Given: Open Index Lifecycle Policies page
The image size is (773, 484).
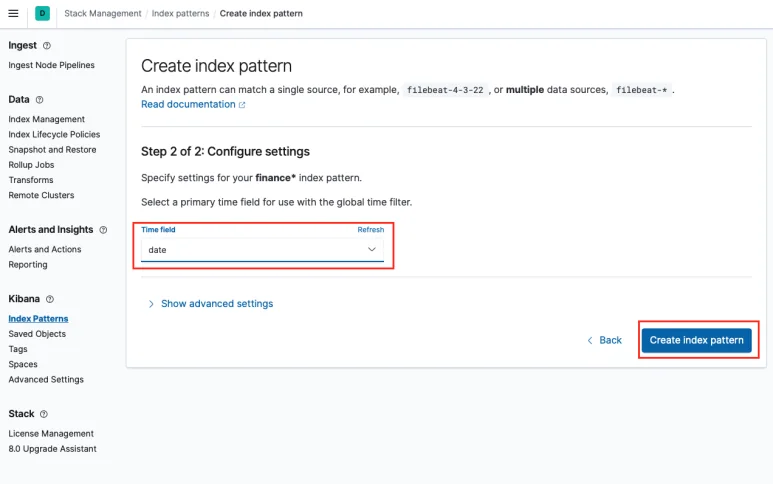Looking at the screenshot, I should (54, 134).
